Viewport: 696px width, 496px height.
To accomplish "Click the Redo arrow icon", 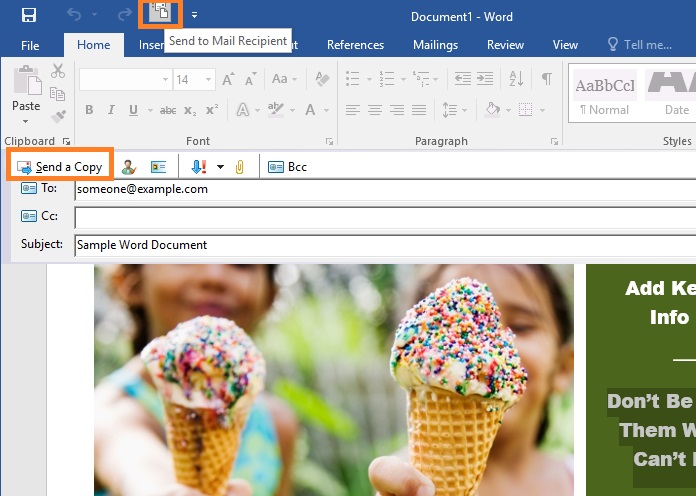I will [x=125, y=15].
